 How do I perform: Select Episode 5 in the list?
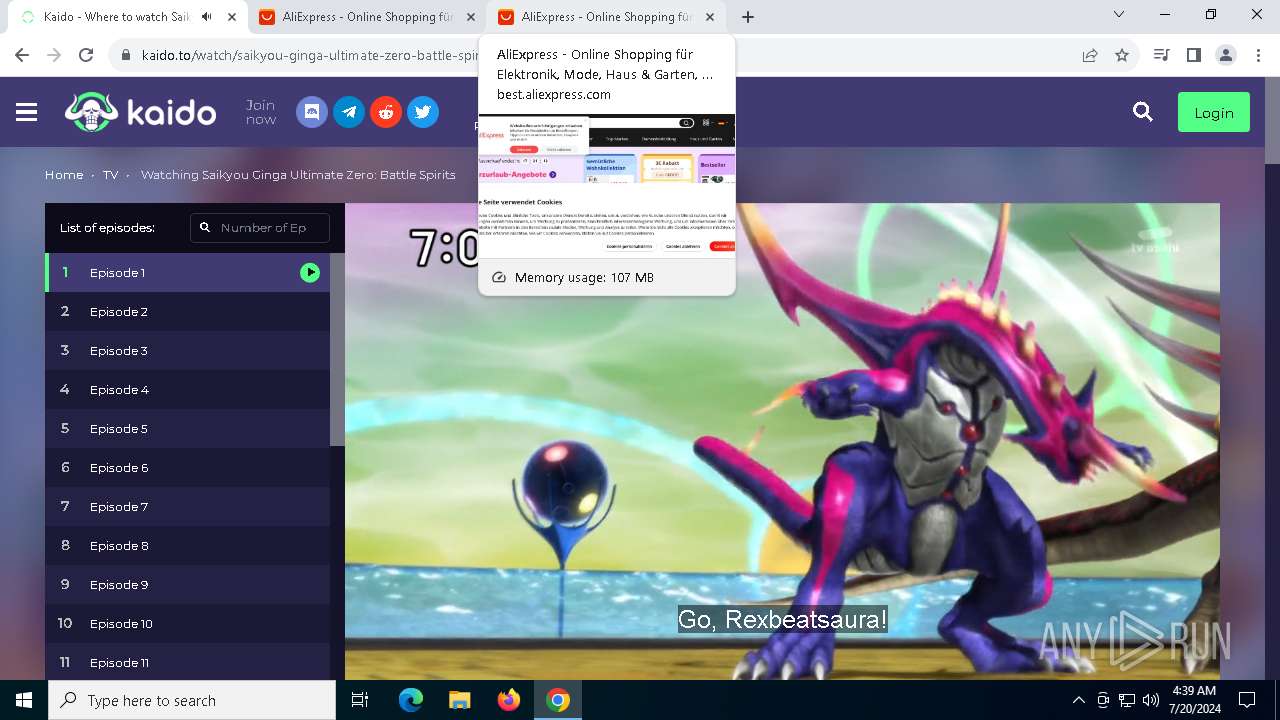click(x=187, y=428)
